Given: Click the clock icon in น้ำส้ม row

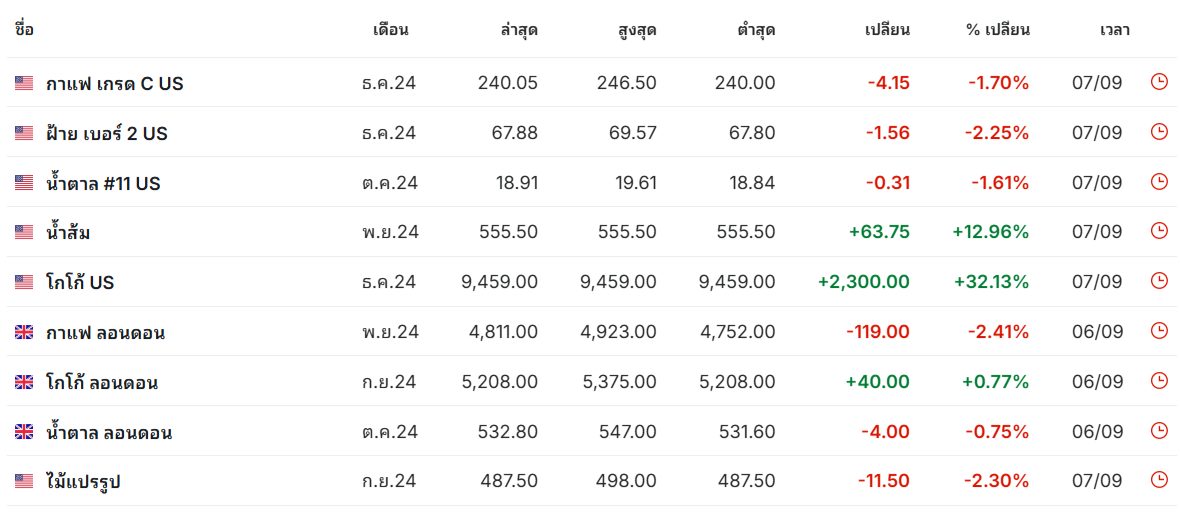Looking at the screenshot, I should click(x=1159, y=231).
